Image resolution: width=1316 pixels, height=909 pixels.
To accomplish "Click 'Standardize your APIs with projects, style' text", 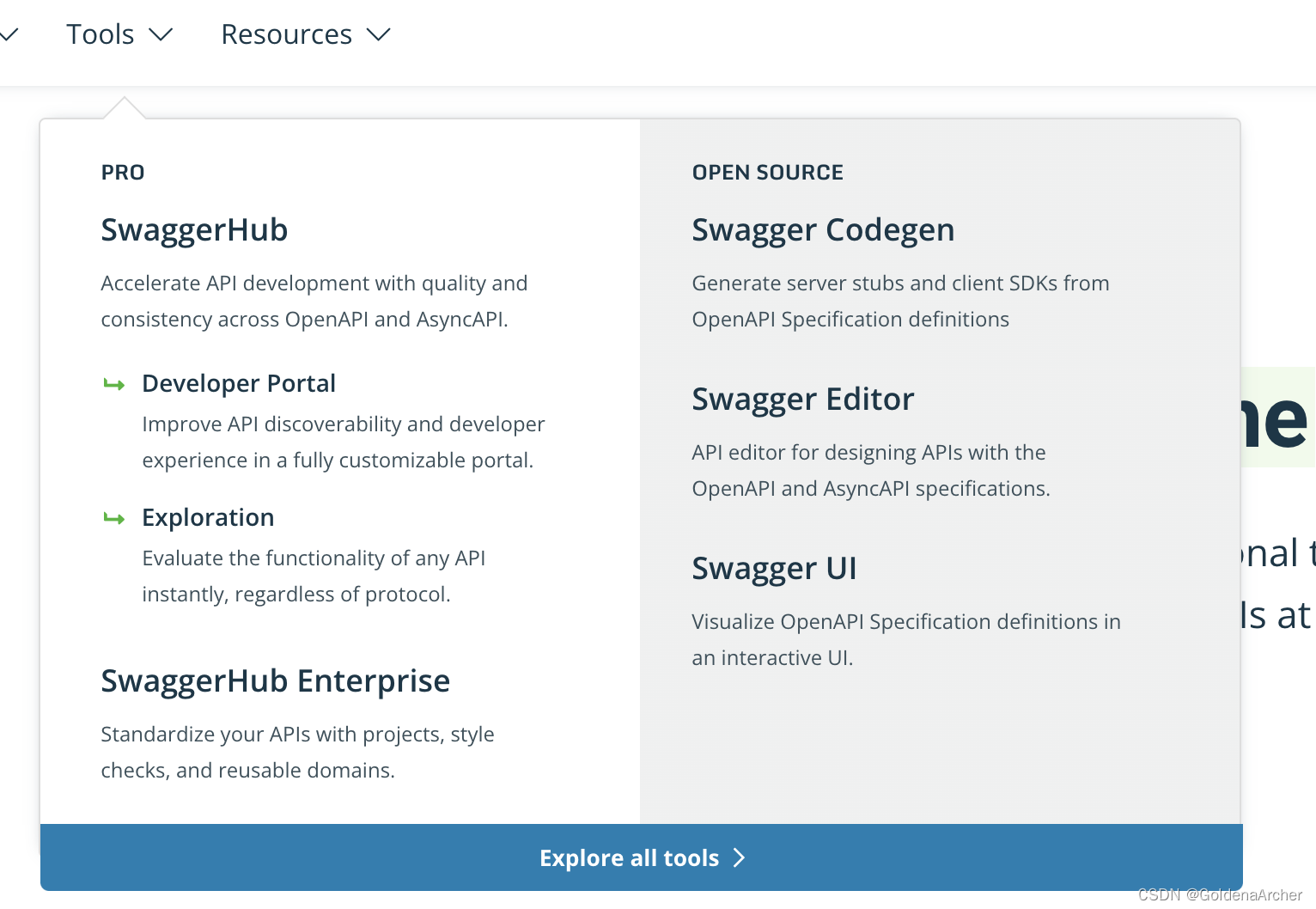I will [297, 735].
